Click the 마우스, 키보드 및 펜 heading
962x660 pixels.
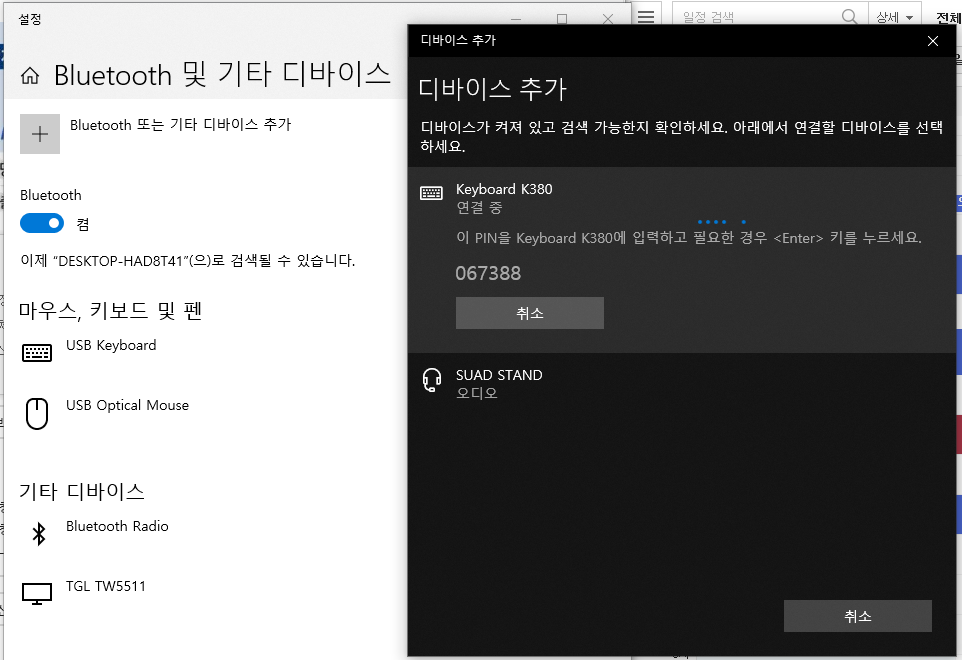pos(110,311)
